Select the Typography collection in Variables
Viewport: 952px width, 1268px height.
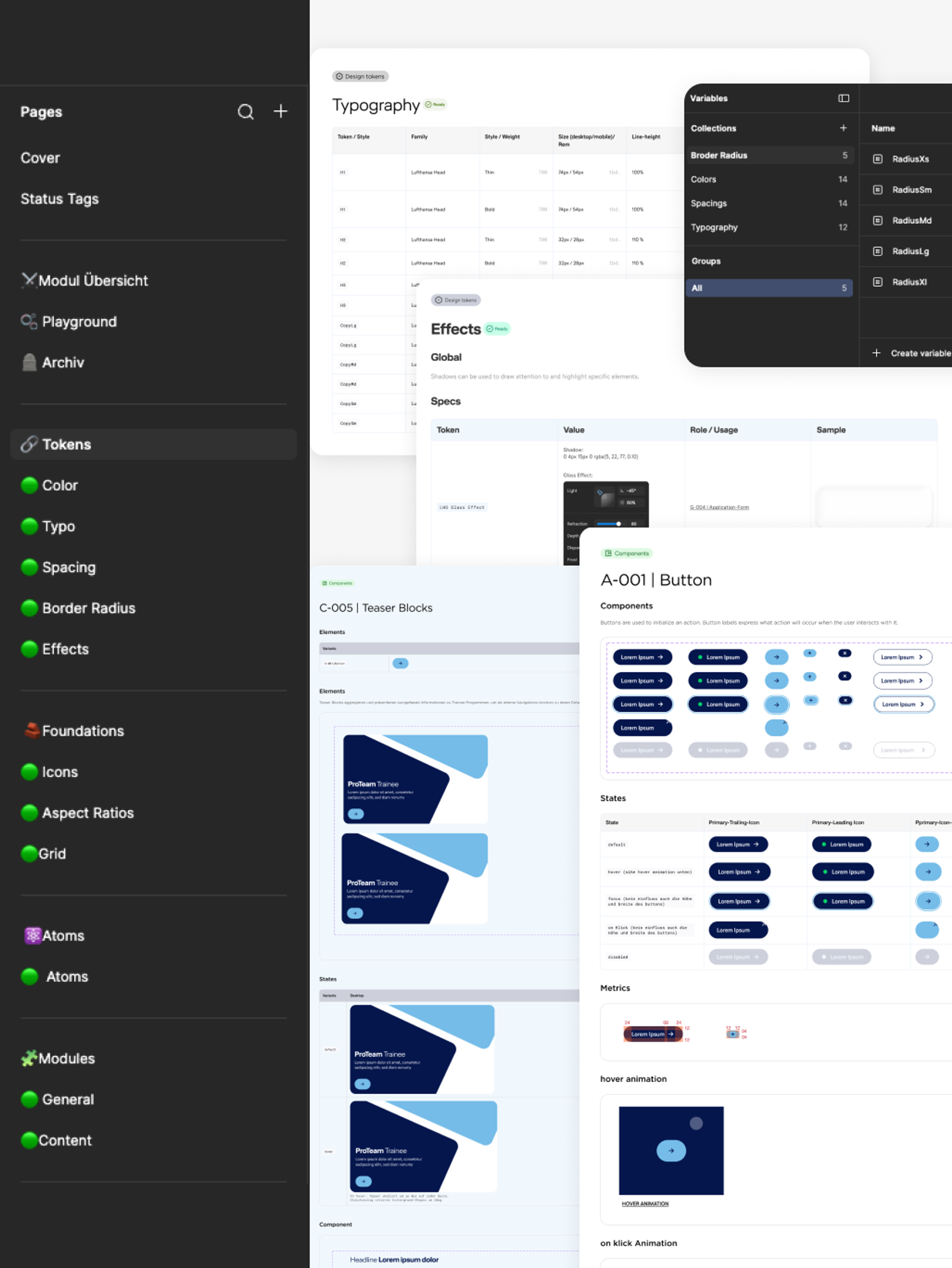(769, 228)
